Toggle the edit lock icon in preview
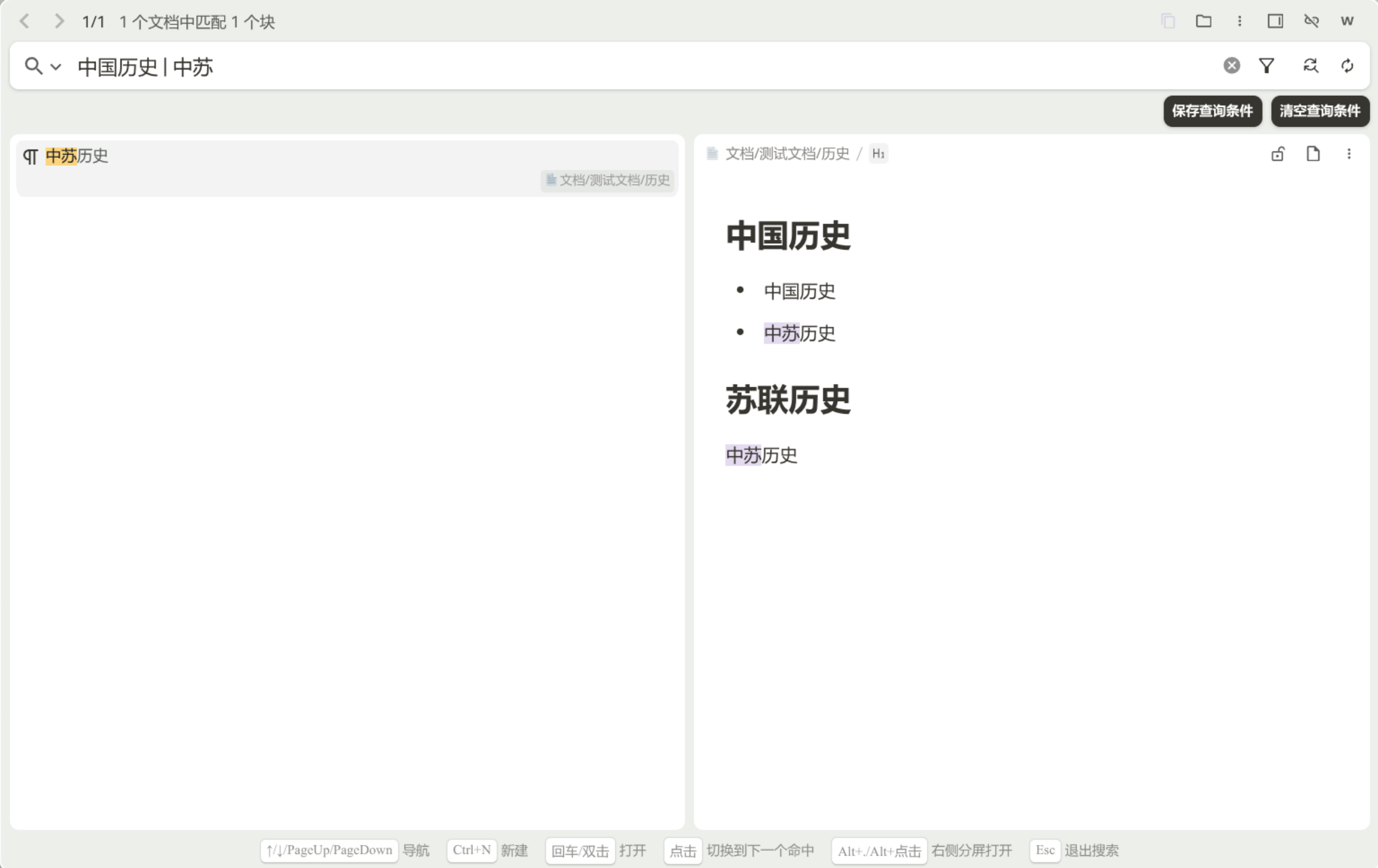Screen dimensions: 1378x868 (x=1277, y=154)
